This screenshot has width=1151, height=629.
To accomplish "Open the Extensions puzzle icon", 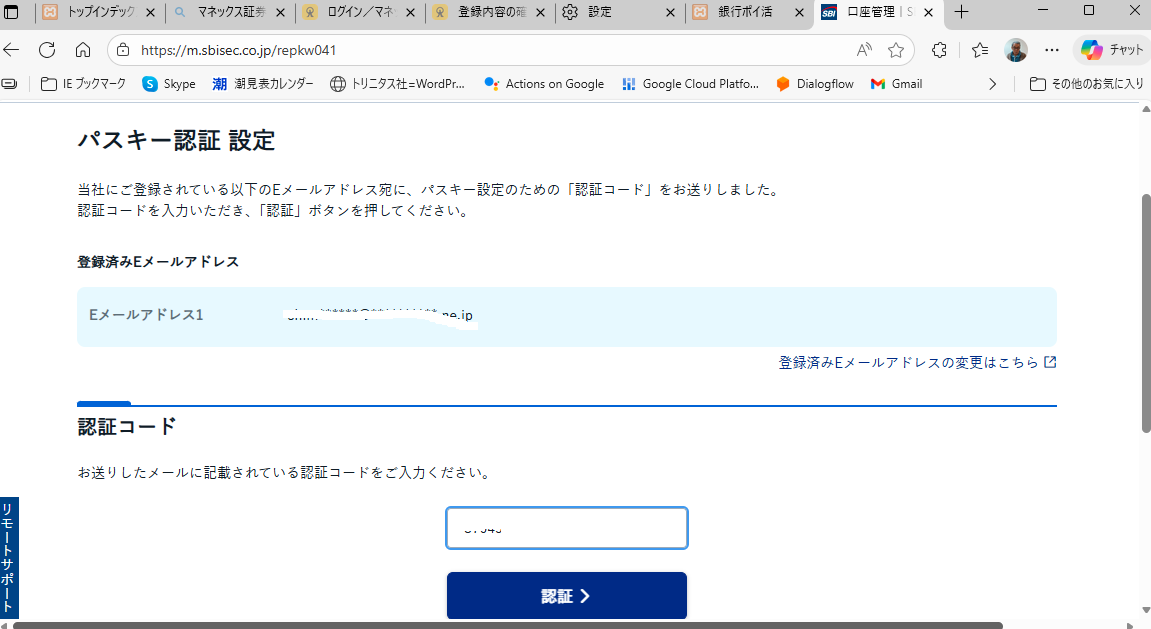I will [x=939, y=50].
